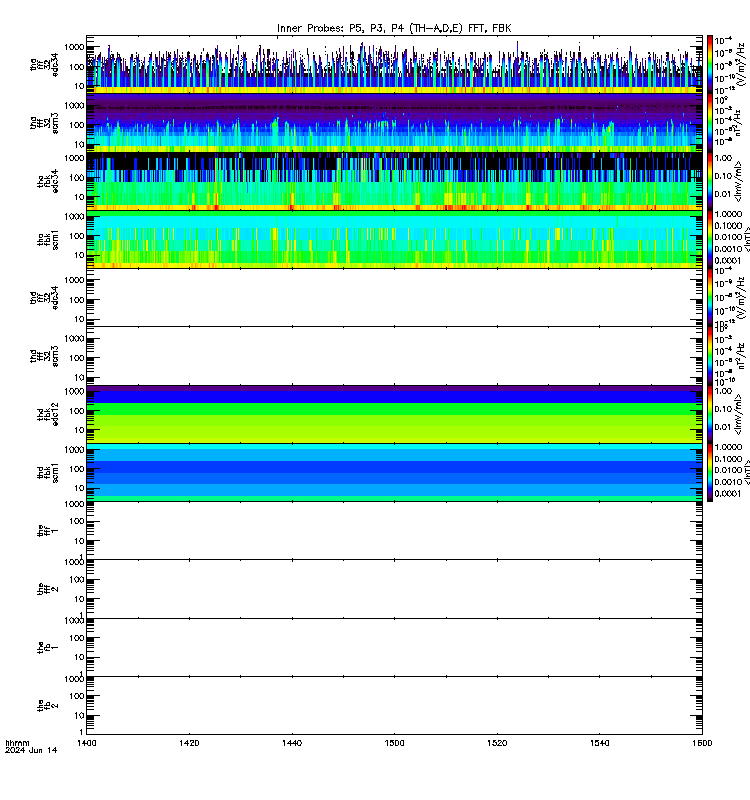The width and height of the screenshot is (750, 800).
Task: Click the 0.01 value on the thd fbk edc12 color bar
Action: click(x=722, y=427)
